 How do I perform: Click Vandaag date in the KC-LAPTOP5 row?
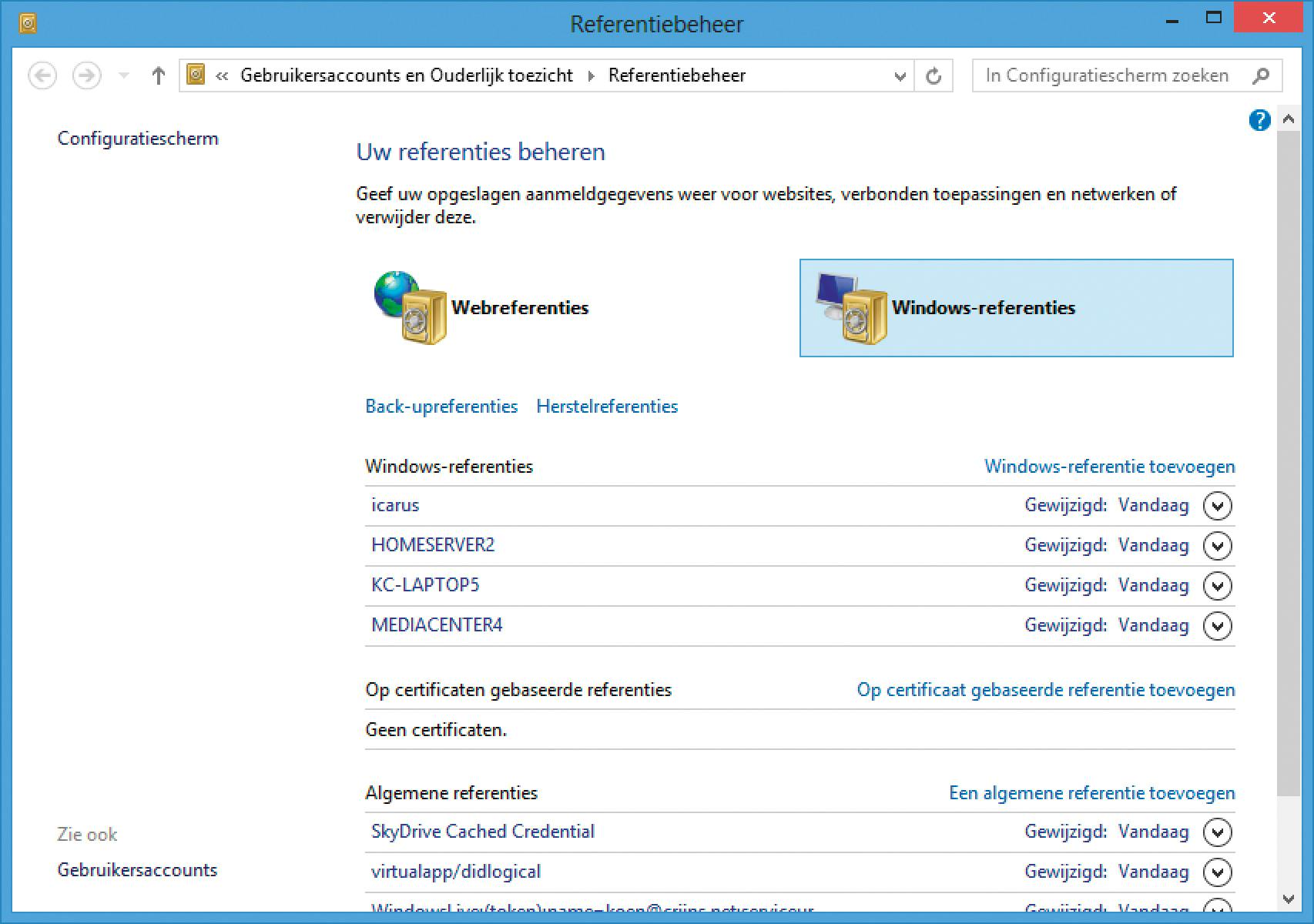coord(1153,586)
